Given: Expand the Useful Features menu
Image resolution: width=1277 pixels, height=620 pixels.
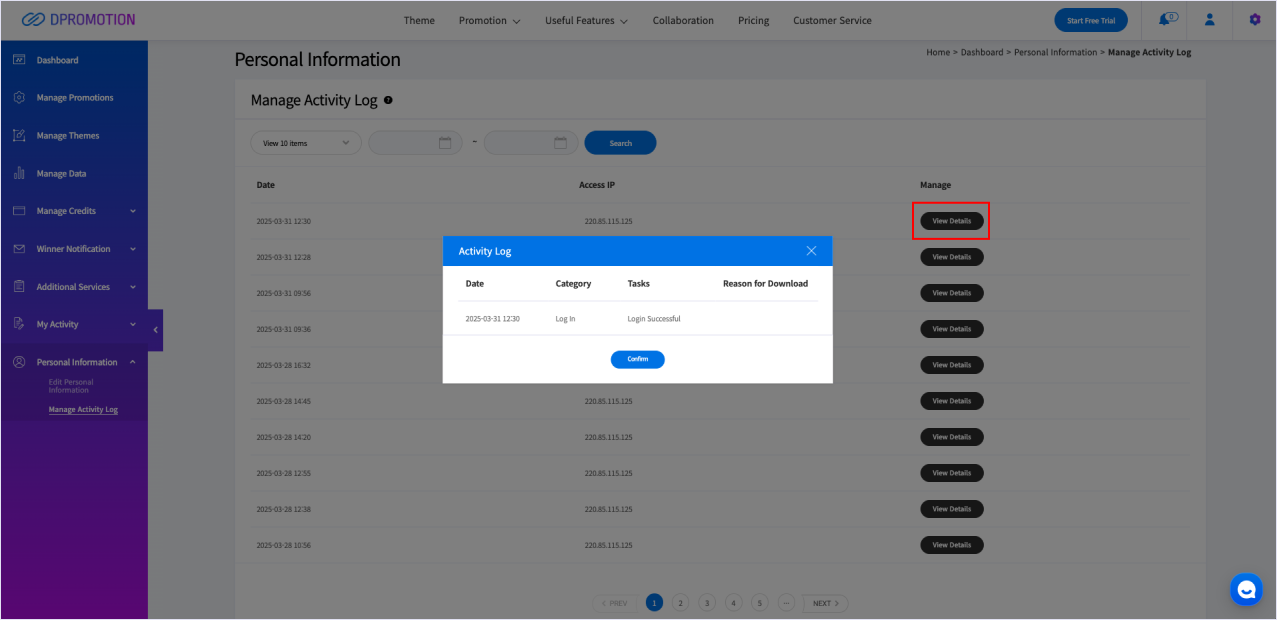Looking at the screenshot, I should click(x=586, y=21).
